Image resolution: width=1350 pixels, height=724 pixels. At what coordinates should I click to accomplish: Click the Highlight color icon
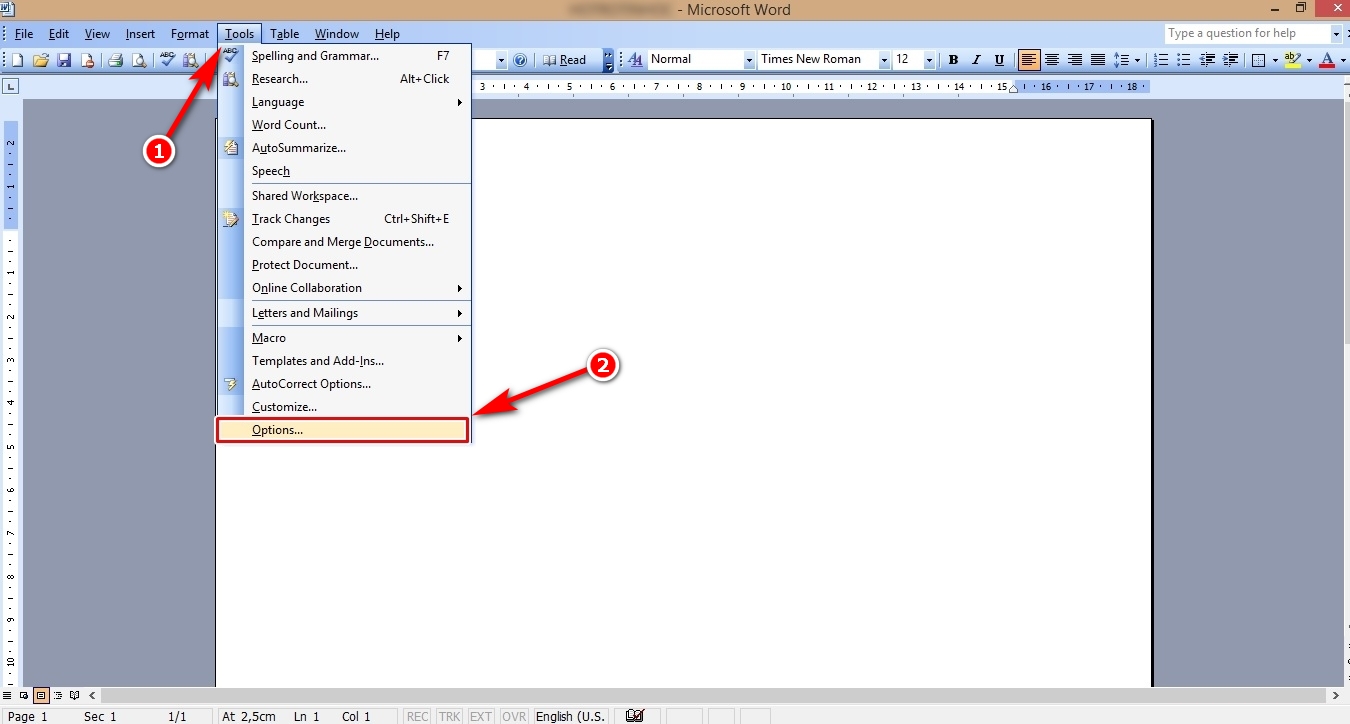tap(1294, 60)
